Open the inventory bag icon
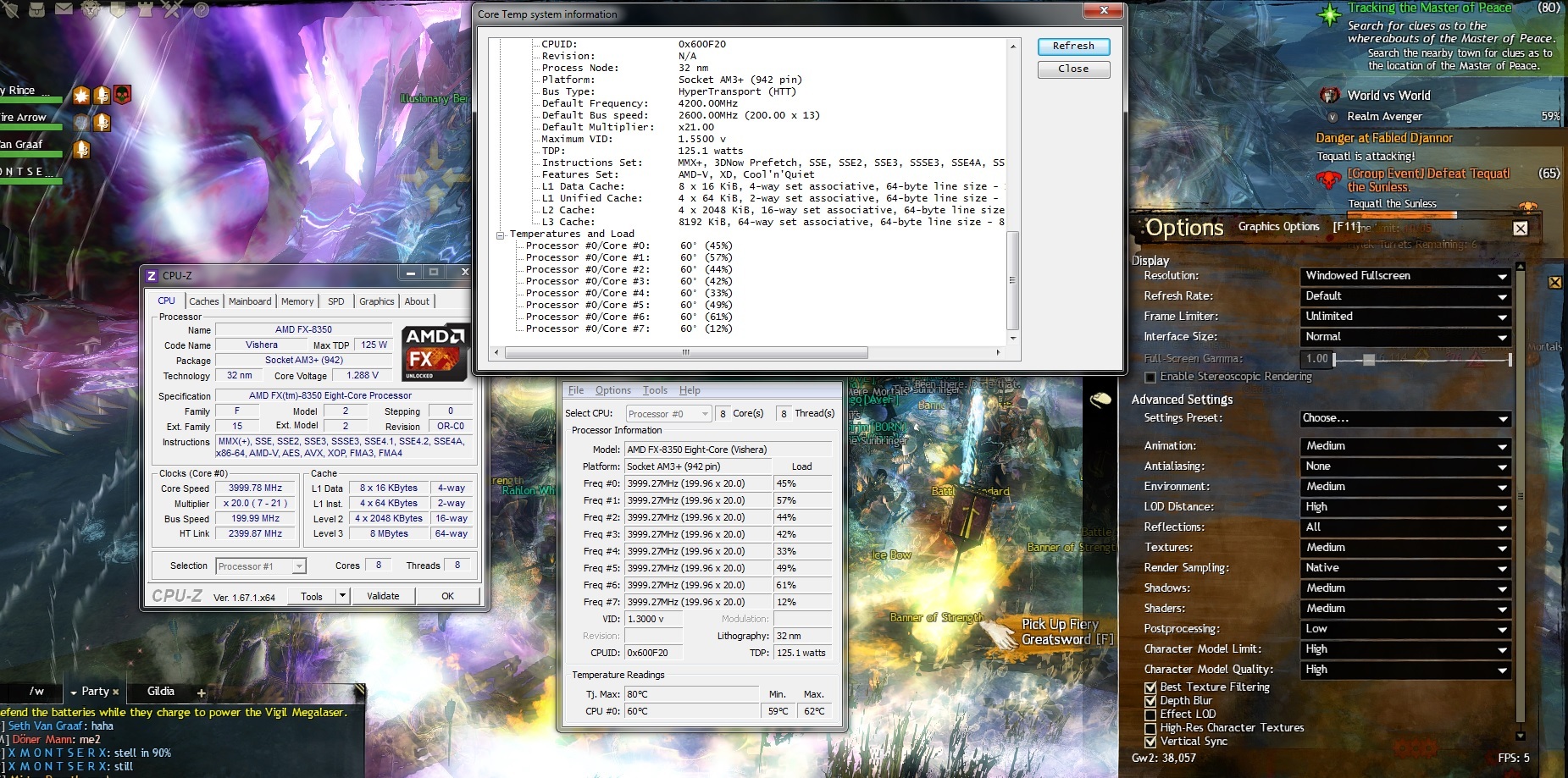Image resolution: width=1568 pixels, height=778 pixels. pos(37,10)
